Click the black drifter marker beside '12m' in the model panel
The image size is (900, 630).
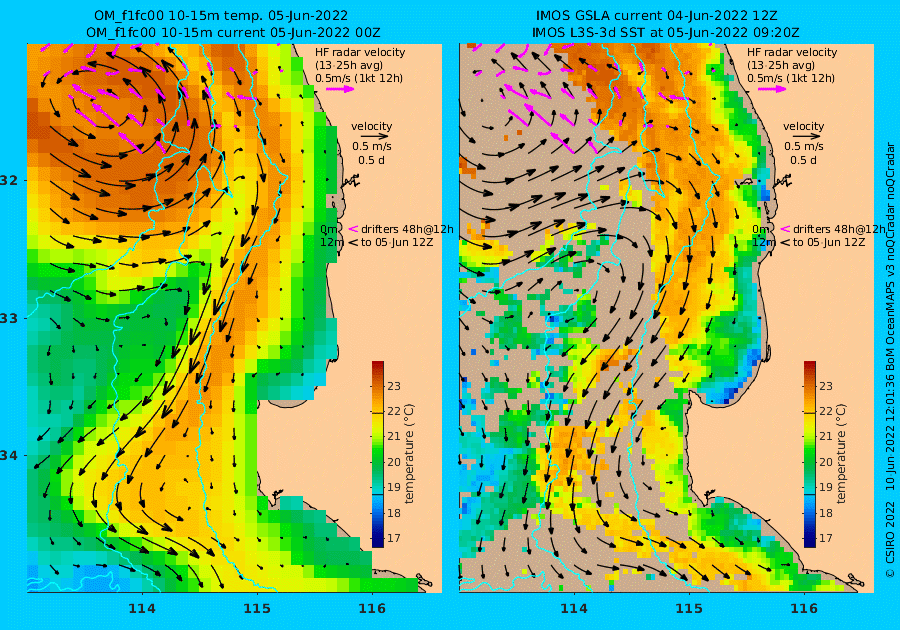(353, 242)
